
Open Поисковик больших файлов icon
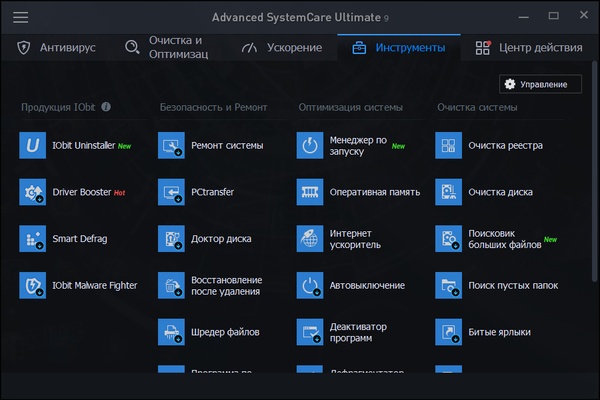point(449,239)
